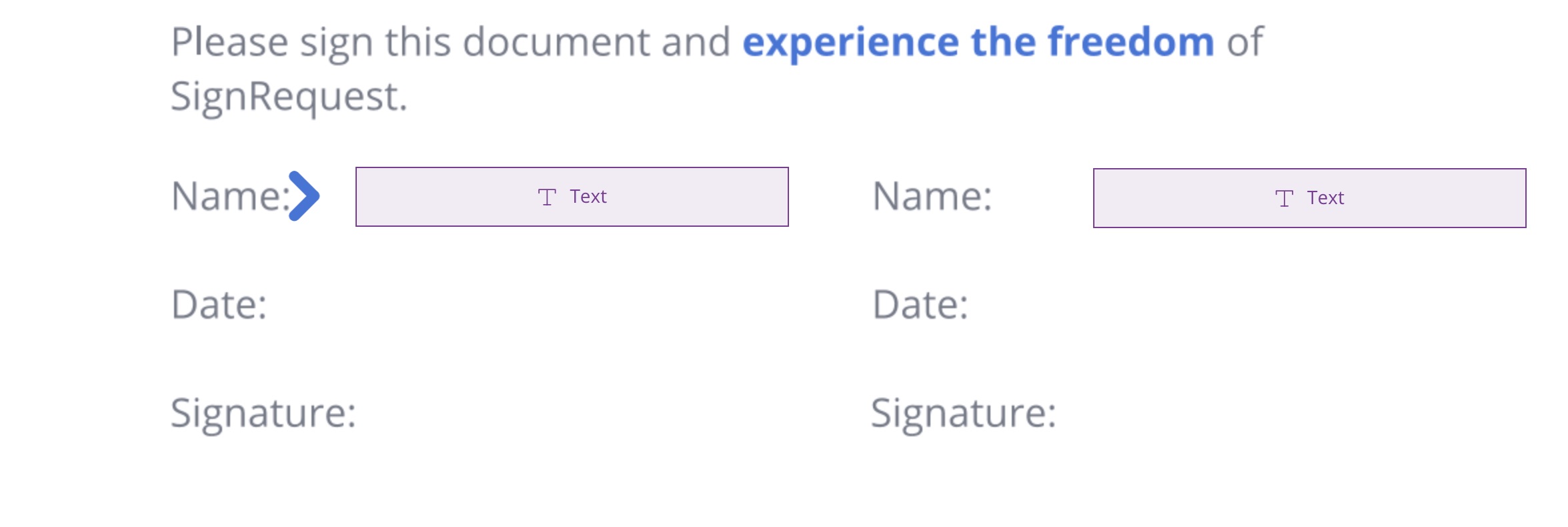The image size is (1568, 527).
Task: Click the T icon in left Text field
Action: point(547,197)
